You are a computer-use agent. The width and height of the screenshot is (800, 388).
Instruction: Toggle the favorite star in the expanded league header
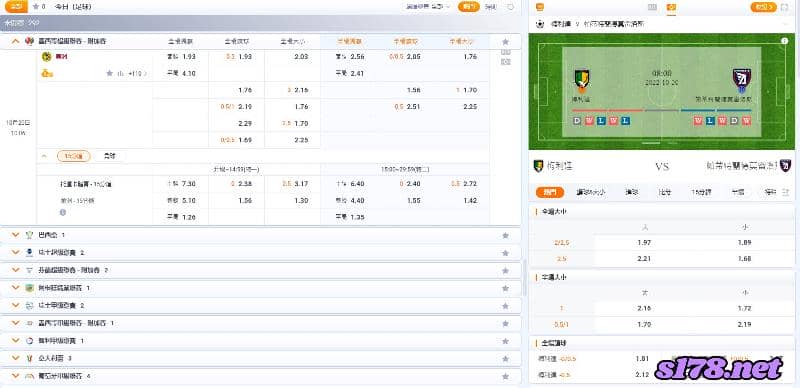pos(505,41)
